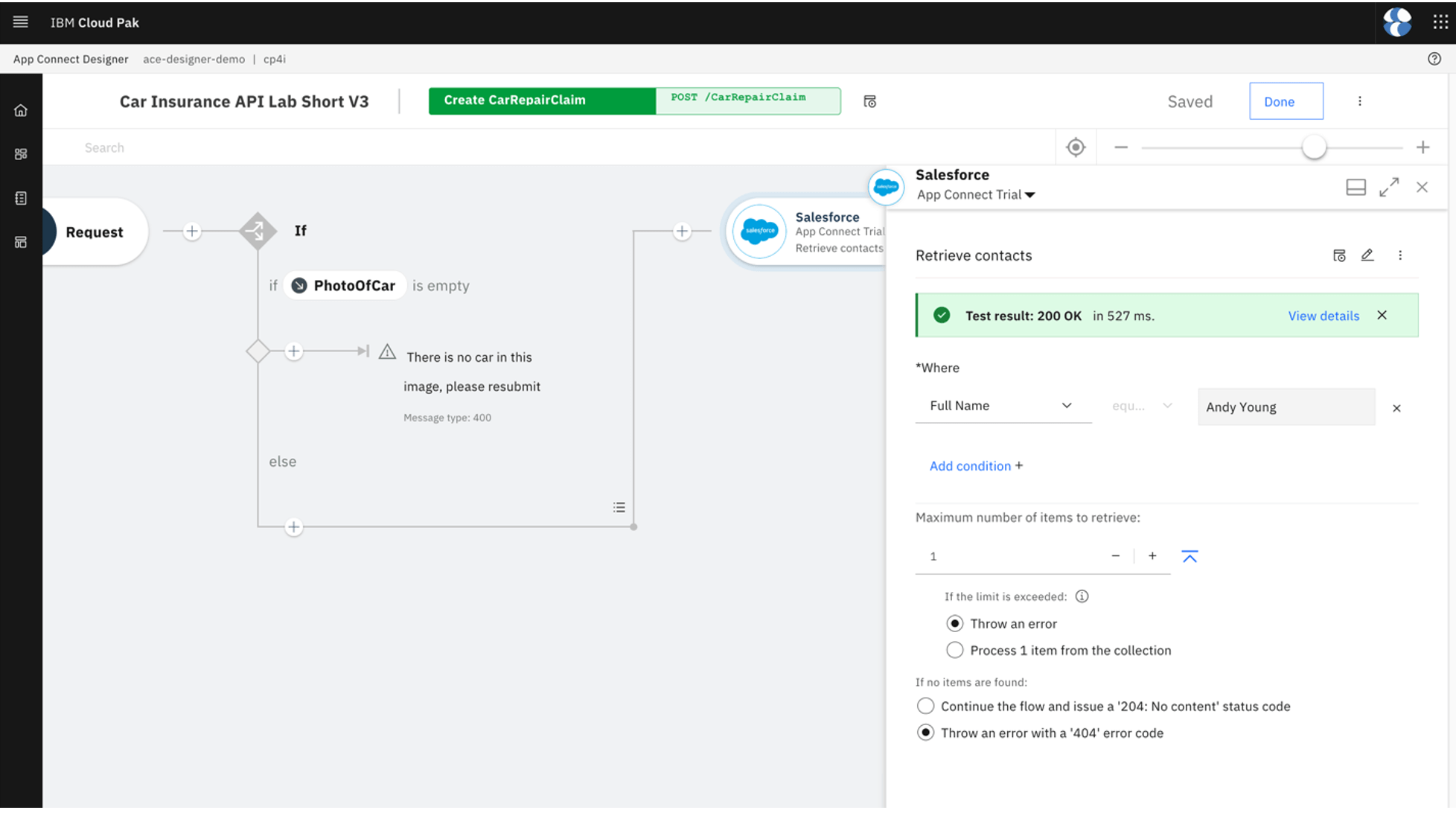Open the hamburger navigation menu
The height and width of the screenshot is (813, 1456).
click(20, 22)
